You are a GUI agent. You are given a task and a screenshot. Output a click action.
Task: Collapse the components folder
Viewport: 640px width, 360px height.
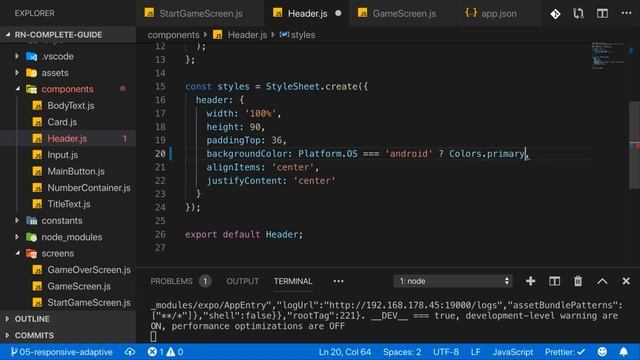click(17, 89)
